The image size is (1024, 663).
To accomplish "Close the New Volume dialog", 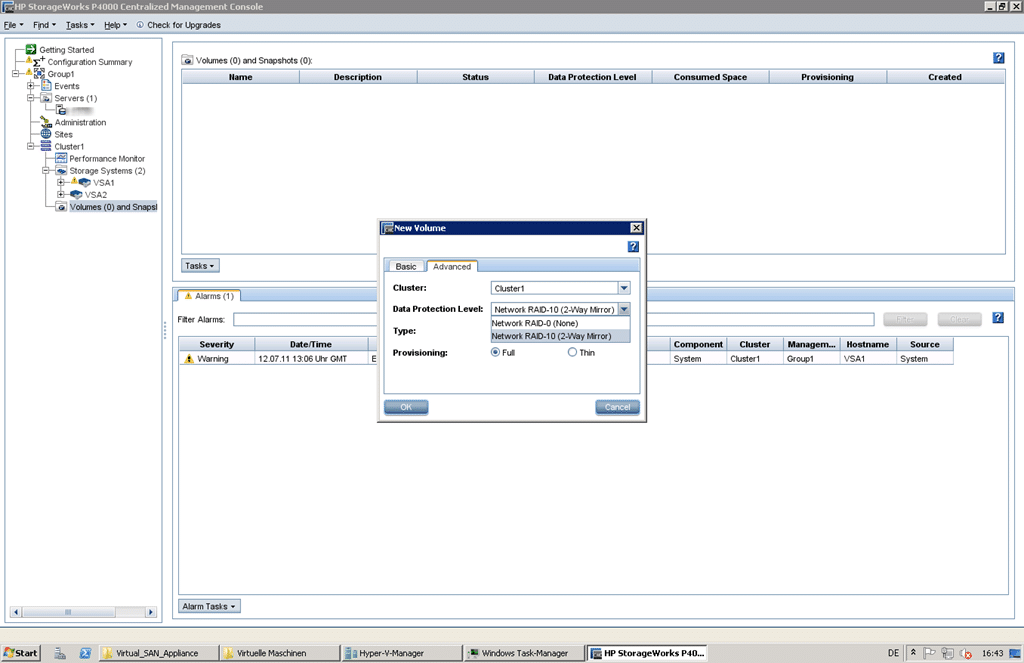I will [636, 228].
